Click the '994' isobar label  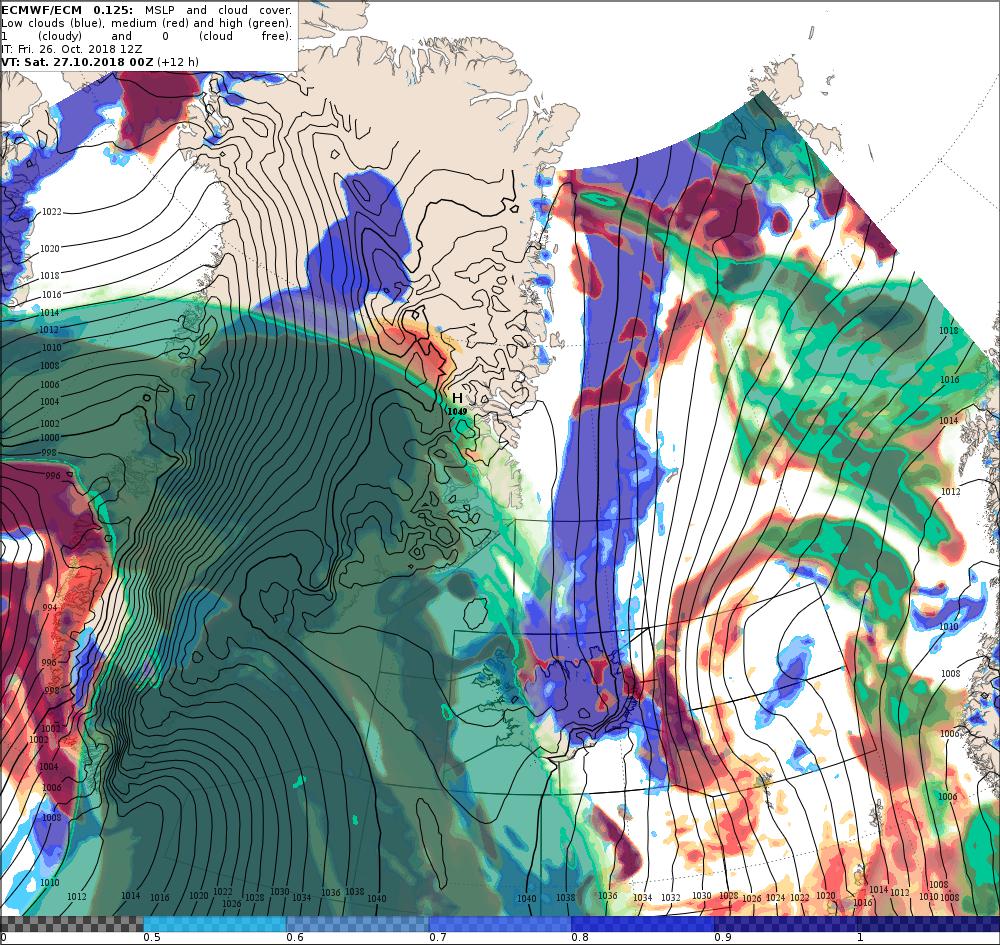[x=50, y=607]
